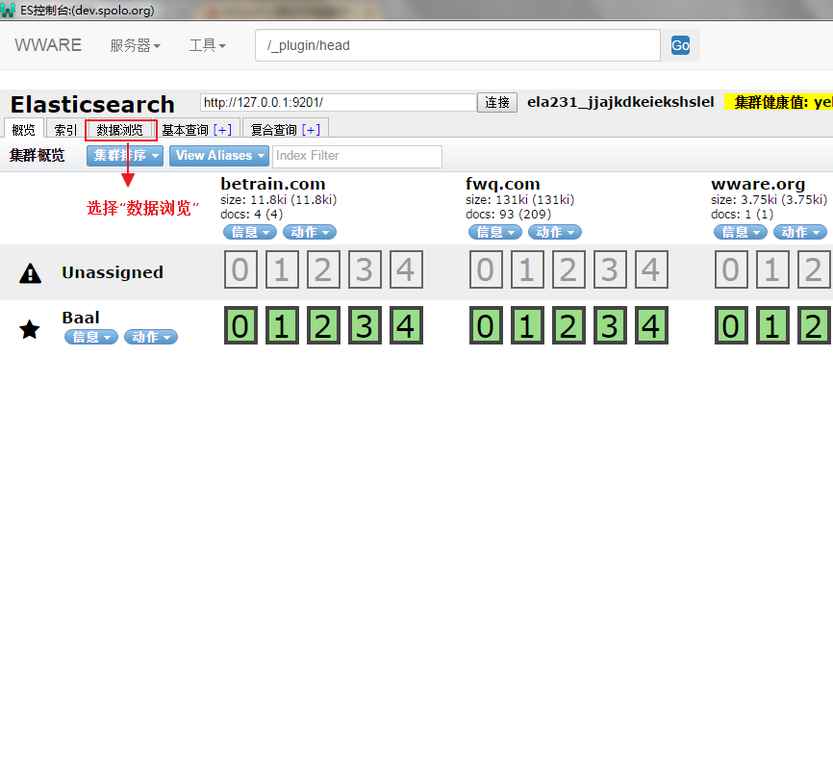The height and width of the screenshot is (766, 833).
Task: Expand the View Aliases dropdown
Action: [219, 156]
